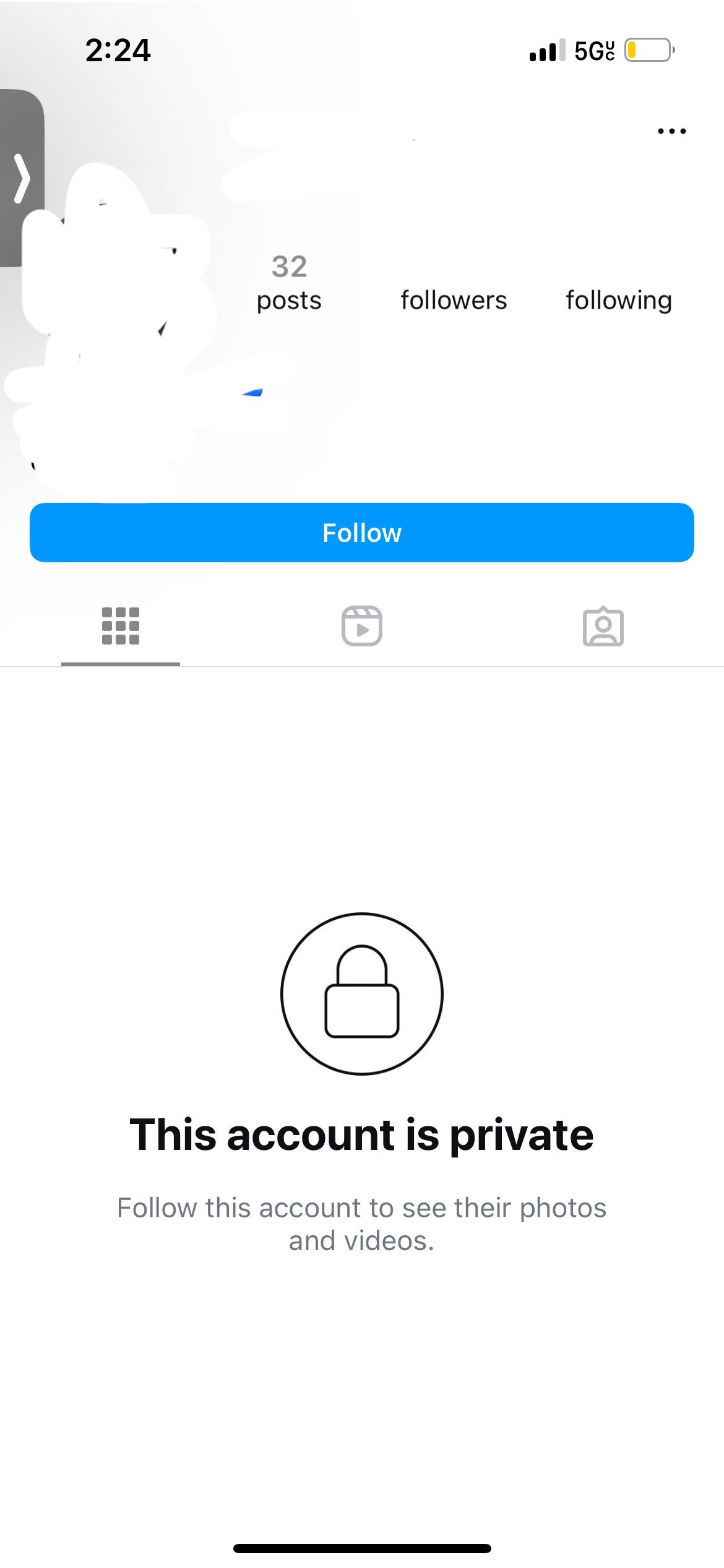The image size is (724, 1568).
Task: Tap the blue badge fragment beside the bio
Action: [252, 392]
